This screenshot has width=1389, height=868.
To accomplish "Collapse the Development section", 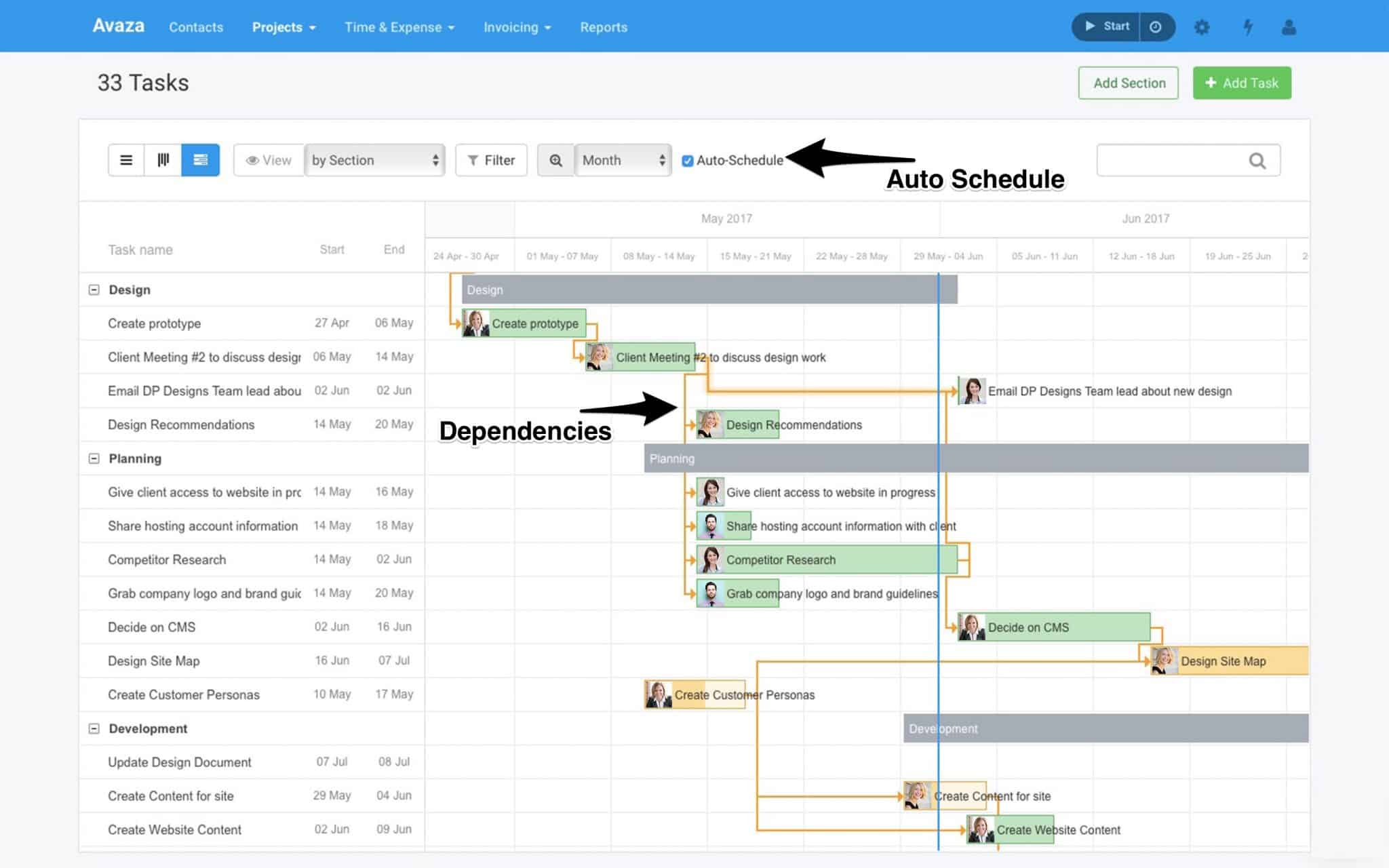I will click(94, 728).
